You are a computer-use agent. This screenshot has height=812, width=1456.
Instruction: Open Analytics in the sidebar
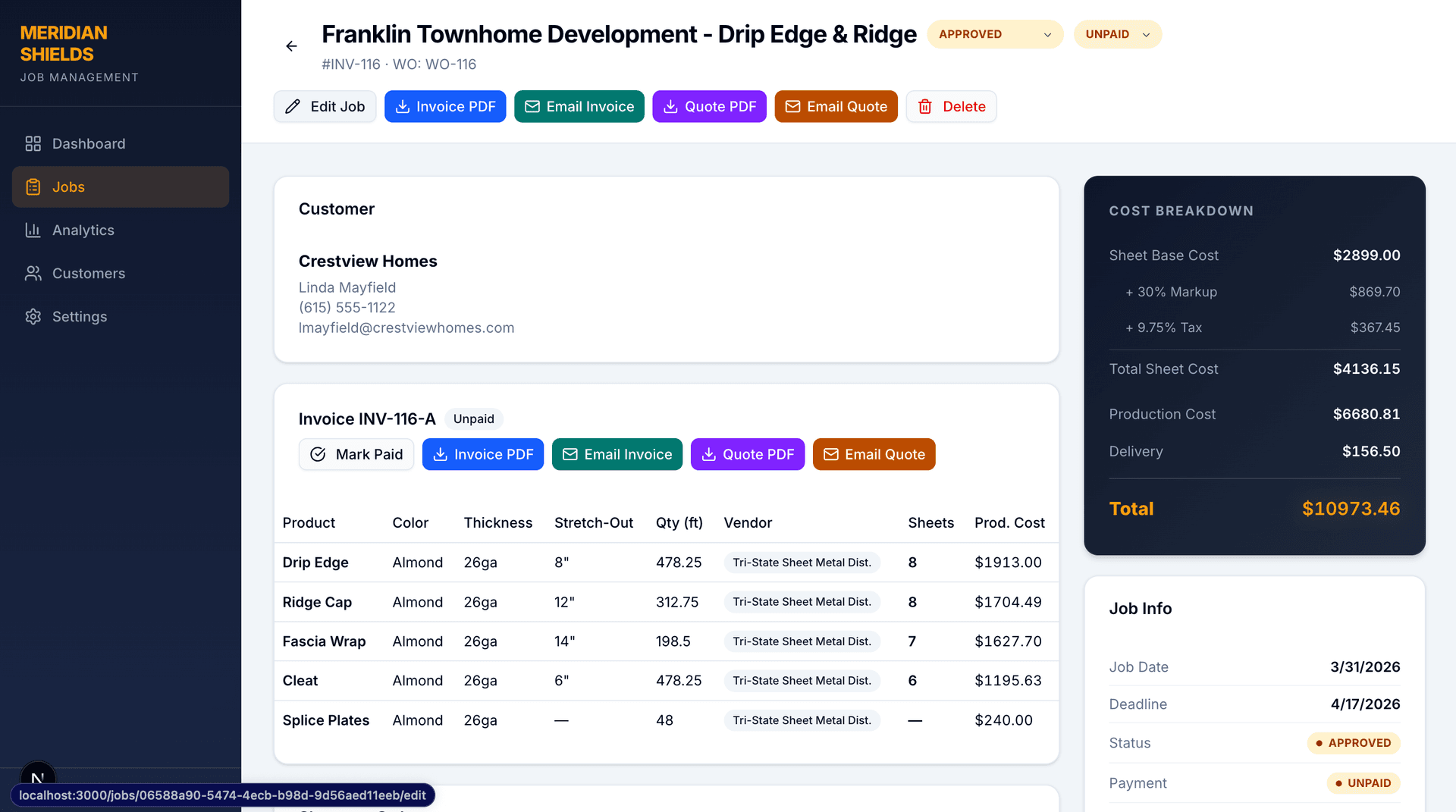[x=83, y=230]
